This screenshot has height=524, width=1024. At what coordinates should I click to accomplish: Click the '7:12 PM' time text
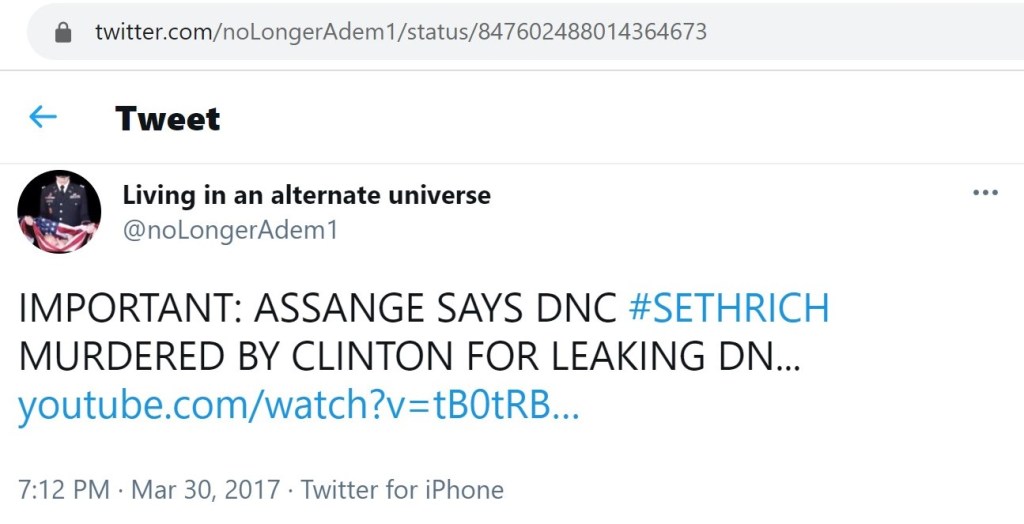(63, 490)
